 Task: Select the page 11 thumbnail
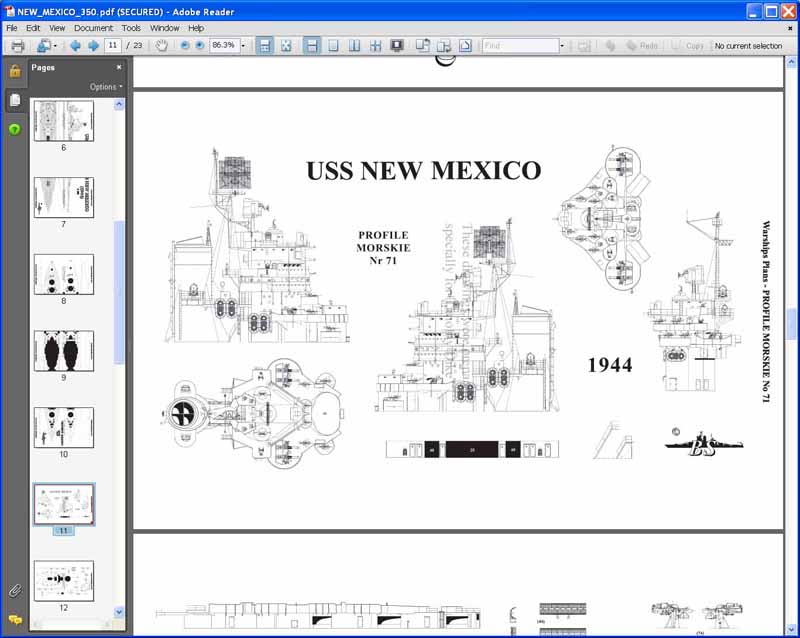coord(64,504)
